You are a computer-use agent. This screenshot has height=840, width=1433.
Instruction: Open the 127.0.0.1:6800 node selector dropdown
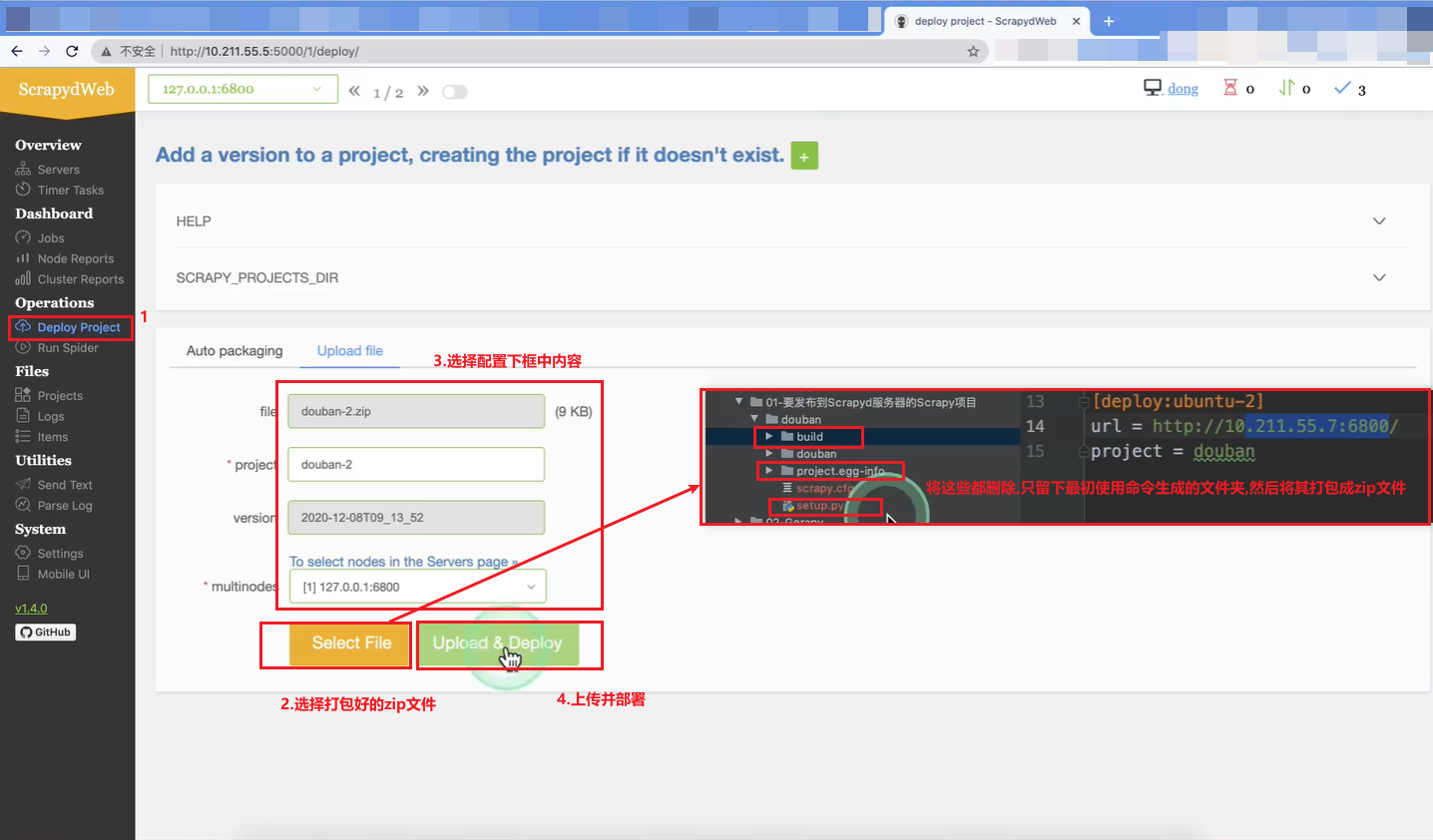pyautogui.click(x=241, y=89)
